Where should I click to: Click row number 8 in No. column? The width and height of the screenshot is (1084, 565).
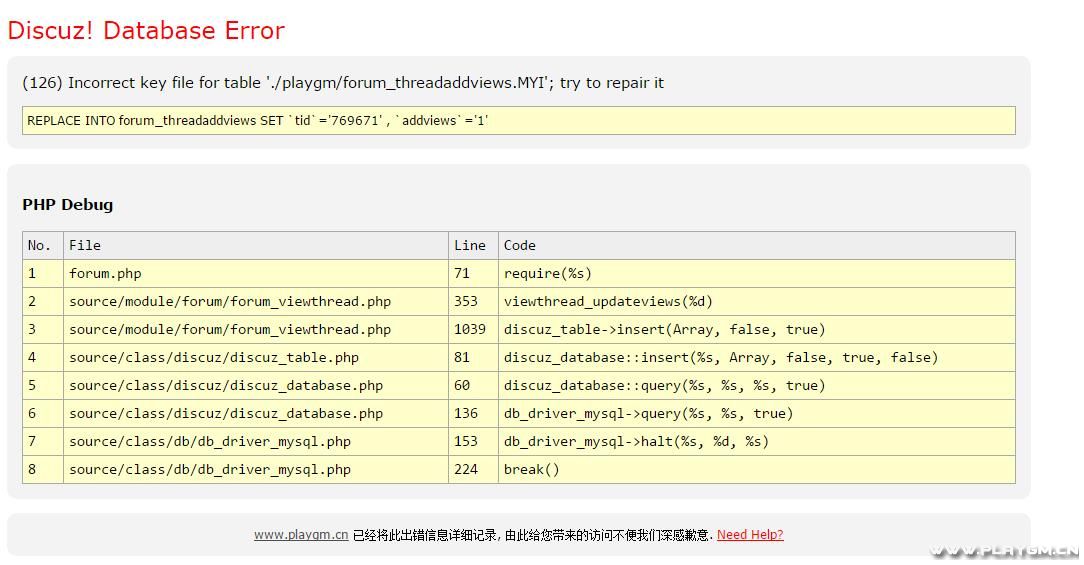[x=43, y=470]
